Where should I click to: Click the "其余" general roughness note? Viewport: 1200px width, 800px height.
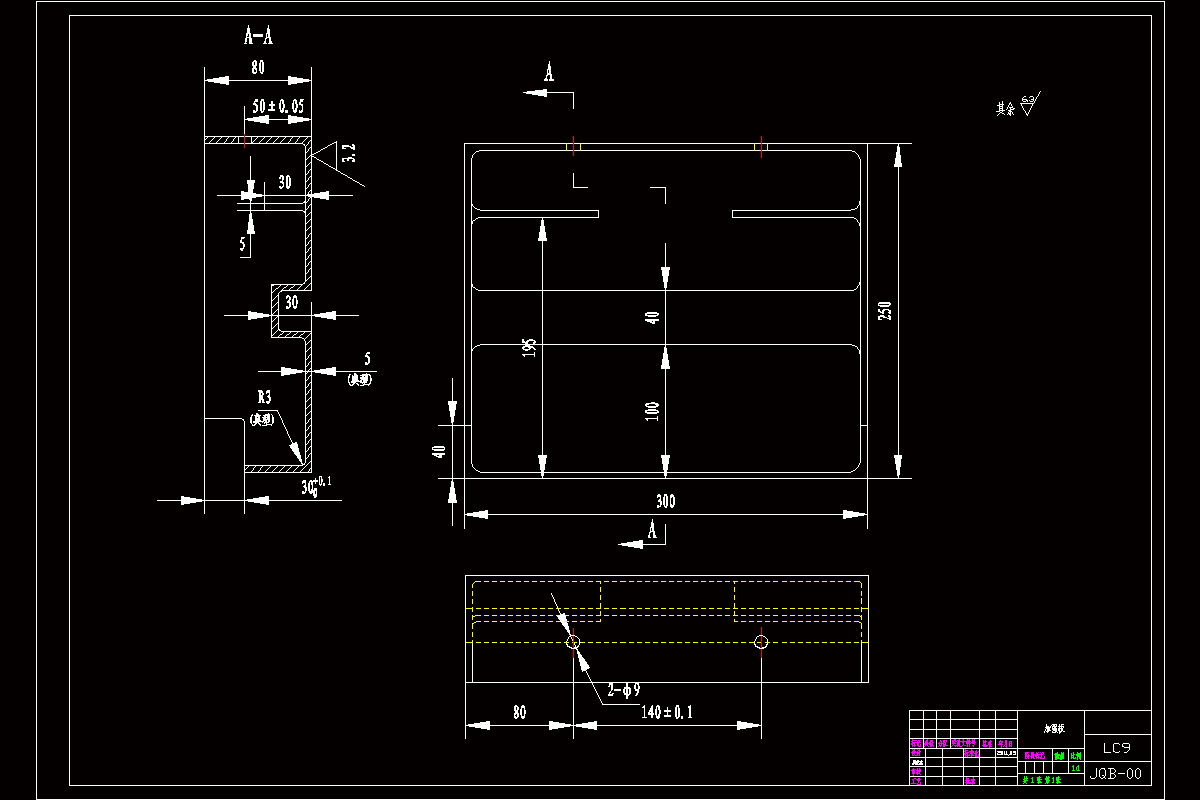pyautogui.click(x=1005, y=109)
